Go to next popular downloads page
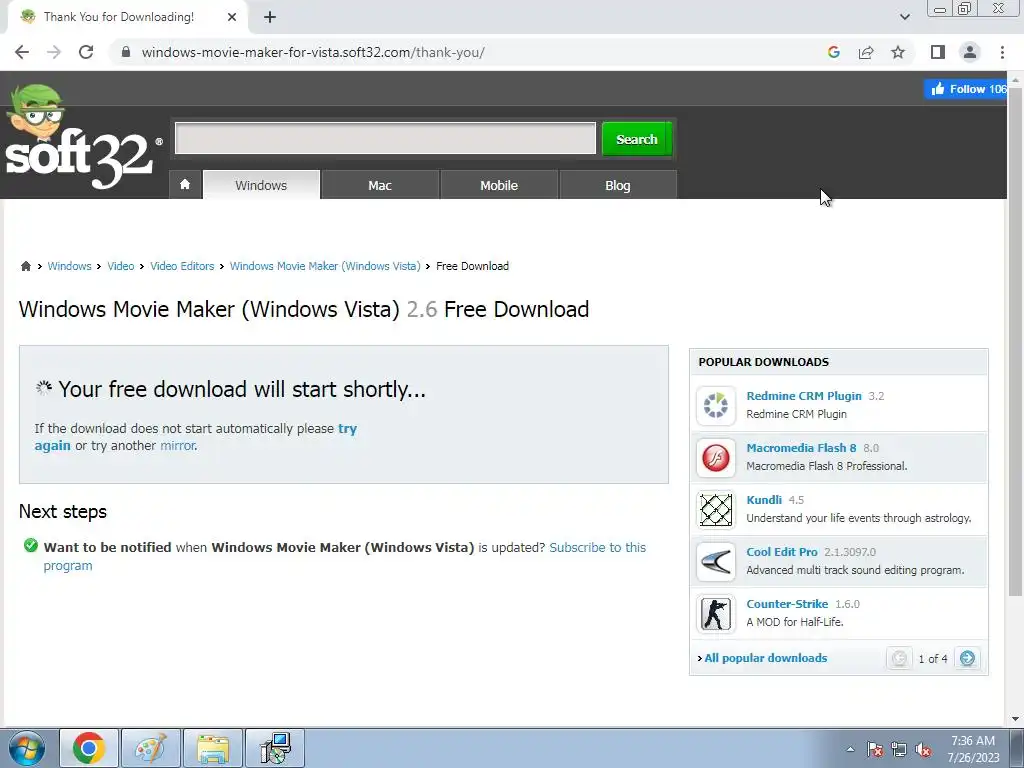The height and width of the screenshot is (768, 1024). pos(967,658)
